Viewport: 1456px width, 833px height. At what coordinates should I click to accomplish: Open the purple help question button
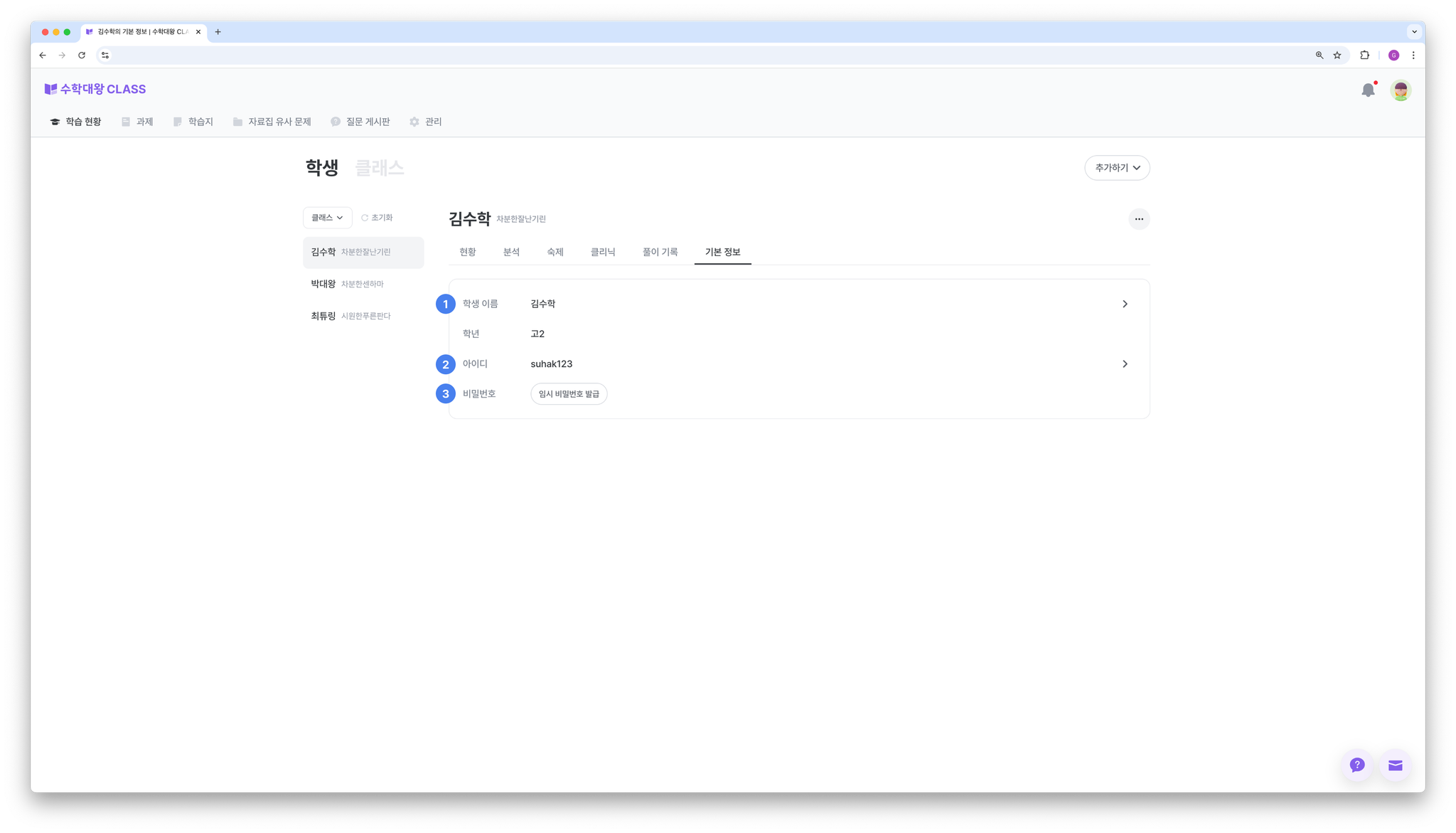tap(1357, 765)
